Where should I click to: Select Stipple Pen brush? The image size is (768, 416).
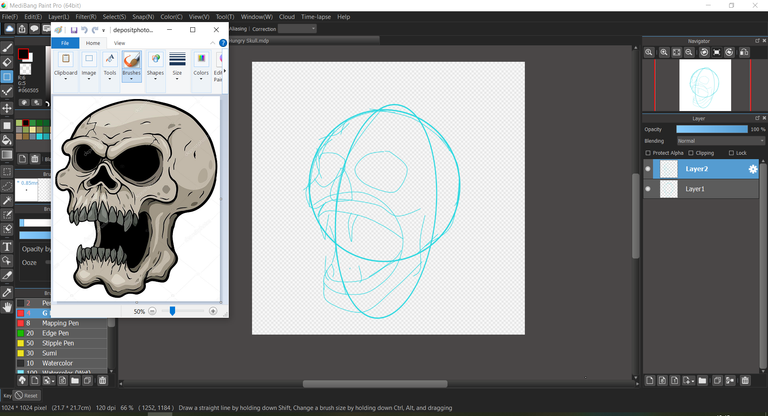click(x=61, y=343)
